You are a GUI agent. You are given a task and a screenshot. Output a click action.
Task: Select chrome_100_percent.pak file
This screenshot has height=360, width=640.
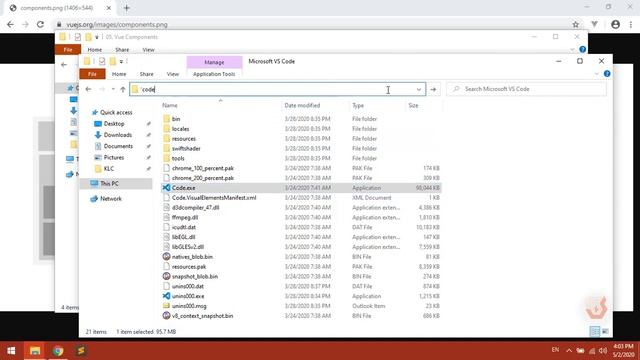point(202,168)
